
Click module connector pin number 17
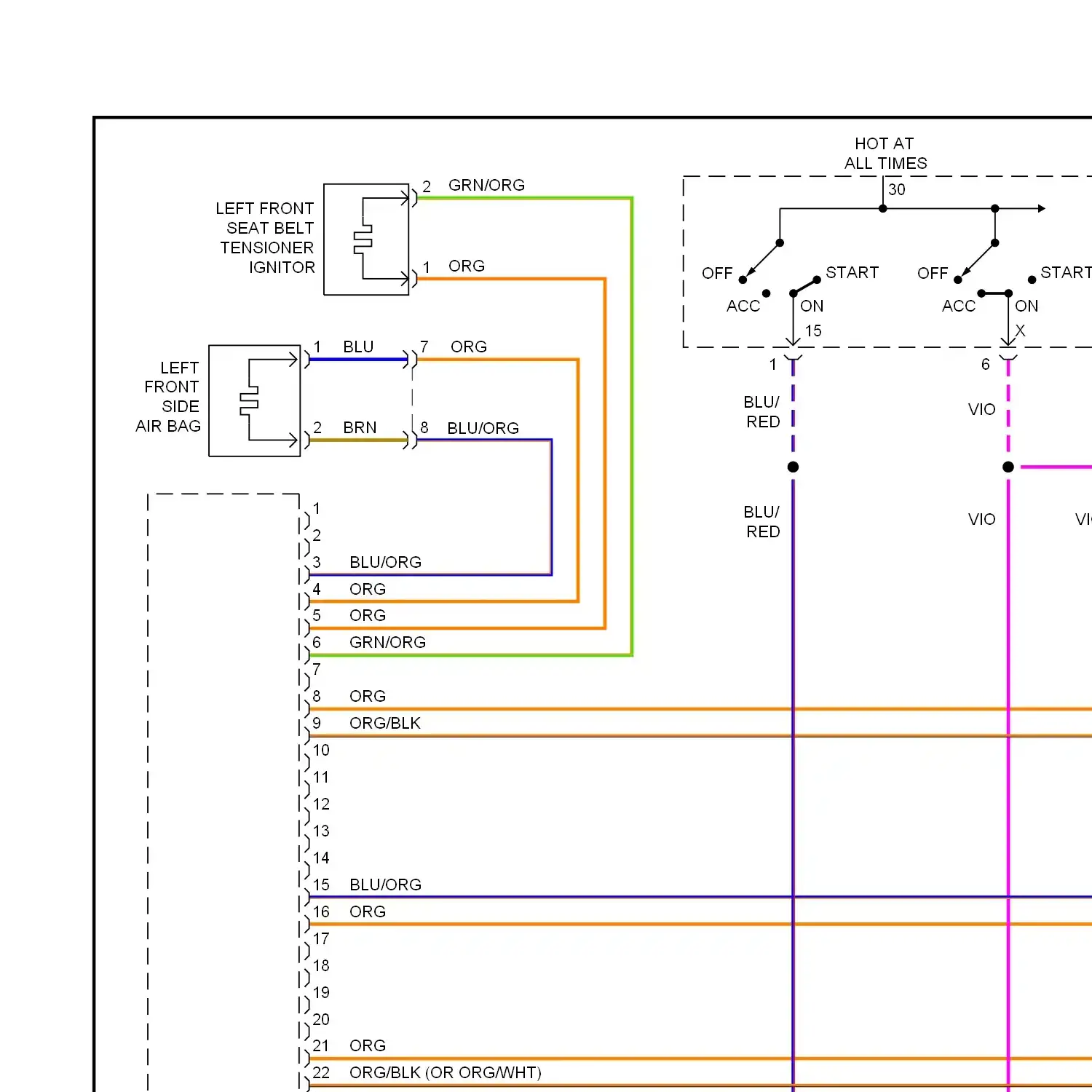click(x=321, y=939)
